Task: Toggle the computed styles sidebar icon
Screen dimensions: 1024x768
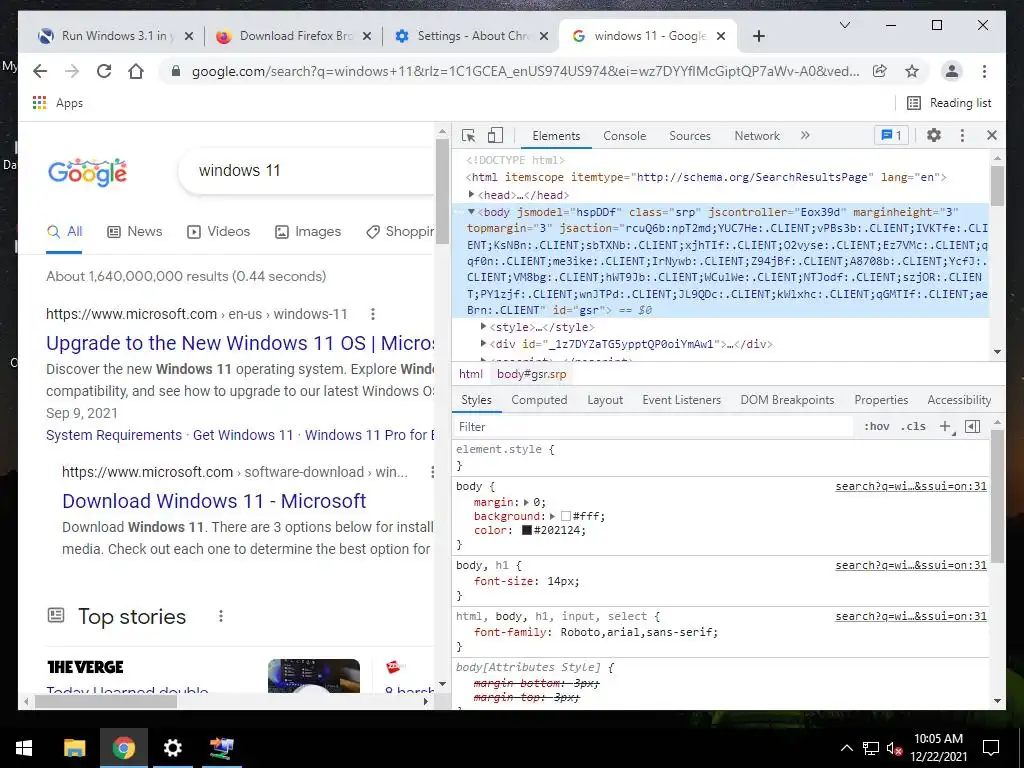Action: (x=972, y=426)
